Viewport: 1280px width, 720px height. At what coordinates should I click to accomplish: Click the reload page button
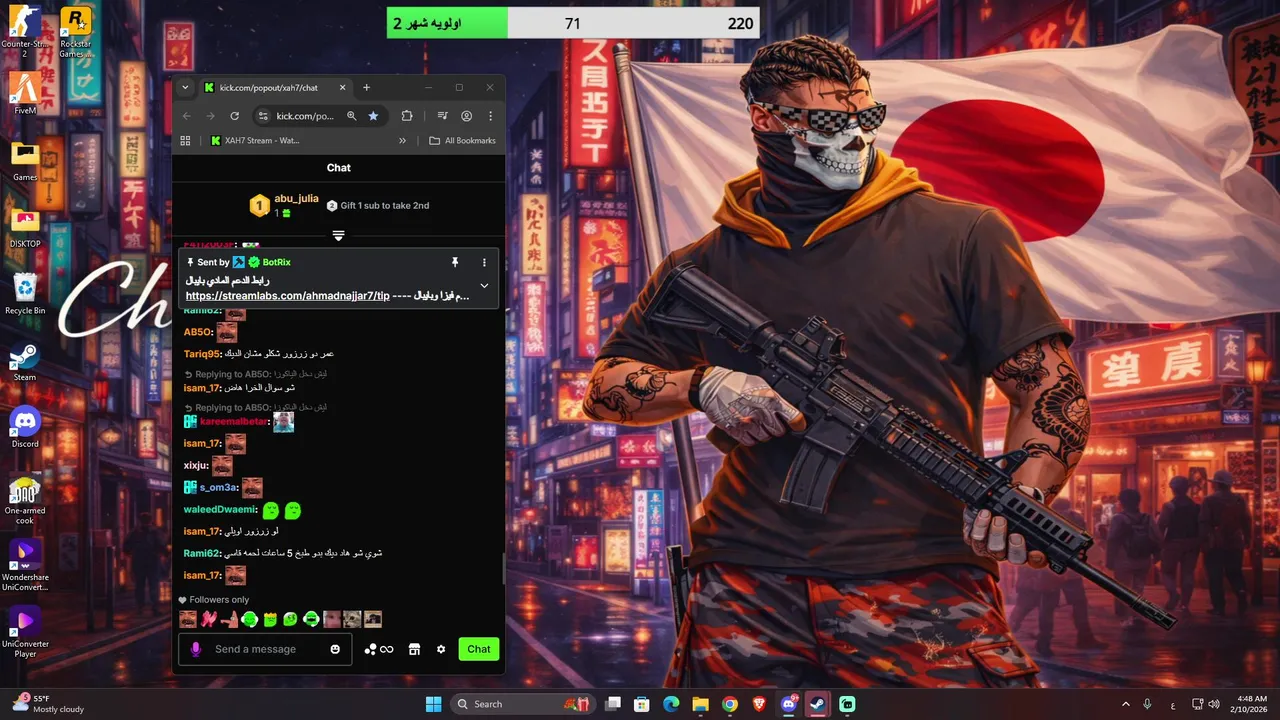click(234, 116)
